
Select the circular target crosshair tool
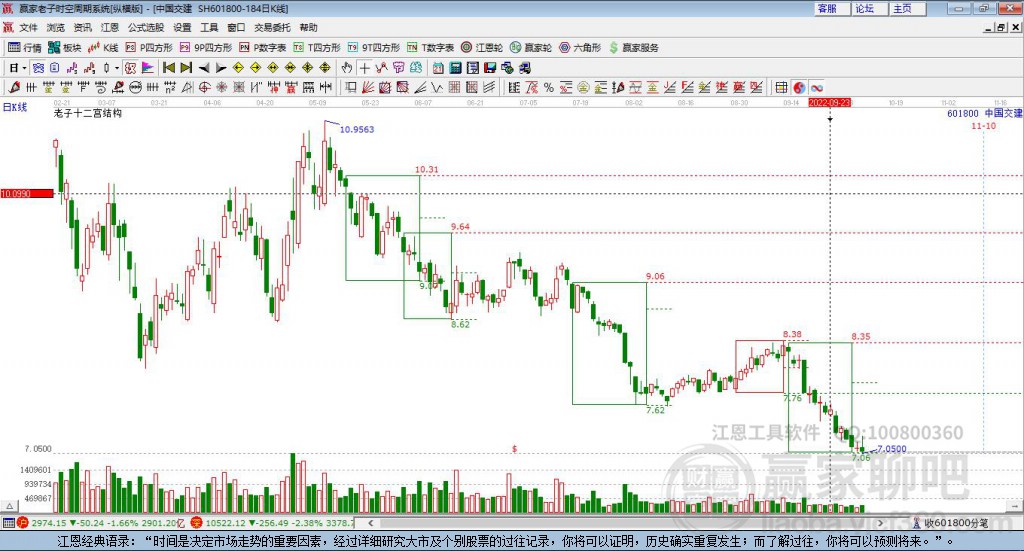click(x=204, y=87)
